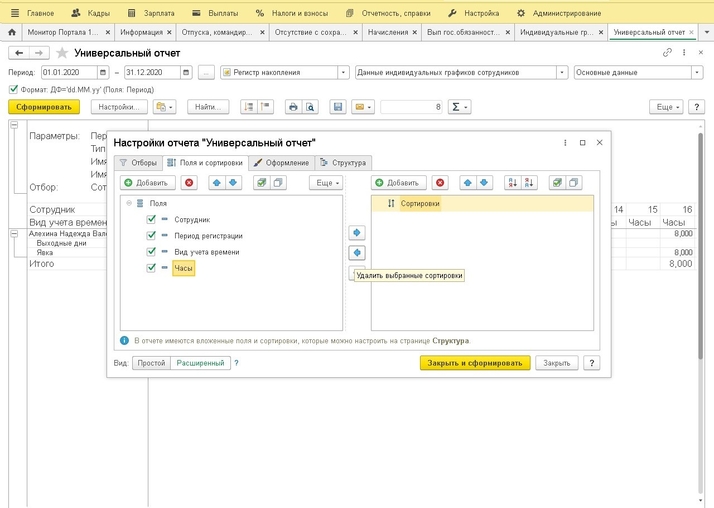Click the sort ascending icon in sortings panel
Viewport: 714px width, 508px height.
click(x=512, y=183)
